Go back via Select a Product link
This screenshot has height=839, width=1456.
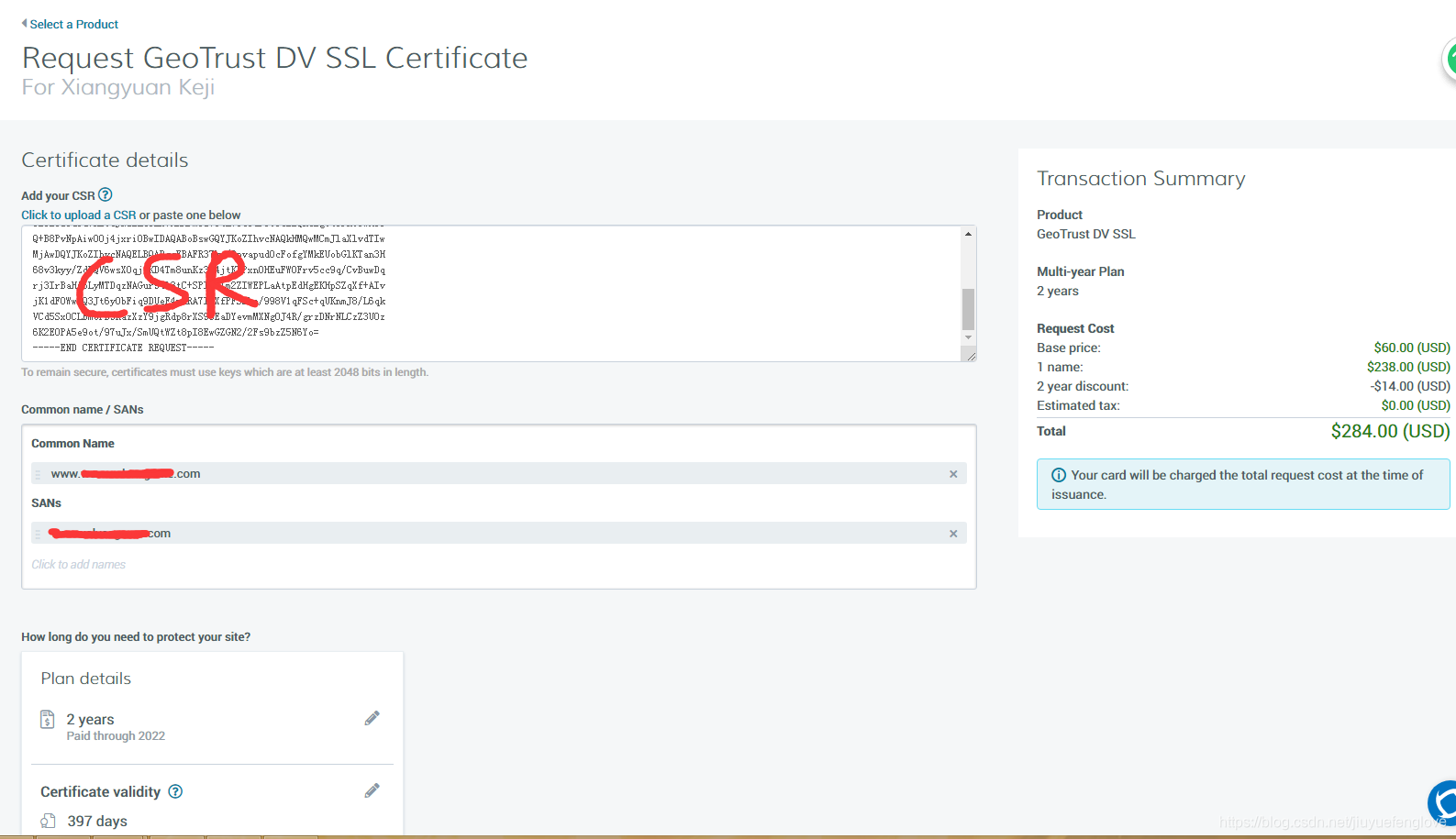73,24
